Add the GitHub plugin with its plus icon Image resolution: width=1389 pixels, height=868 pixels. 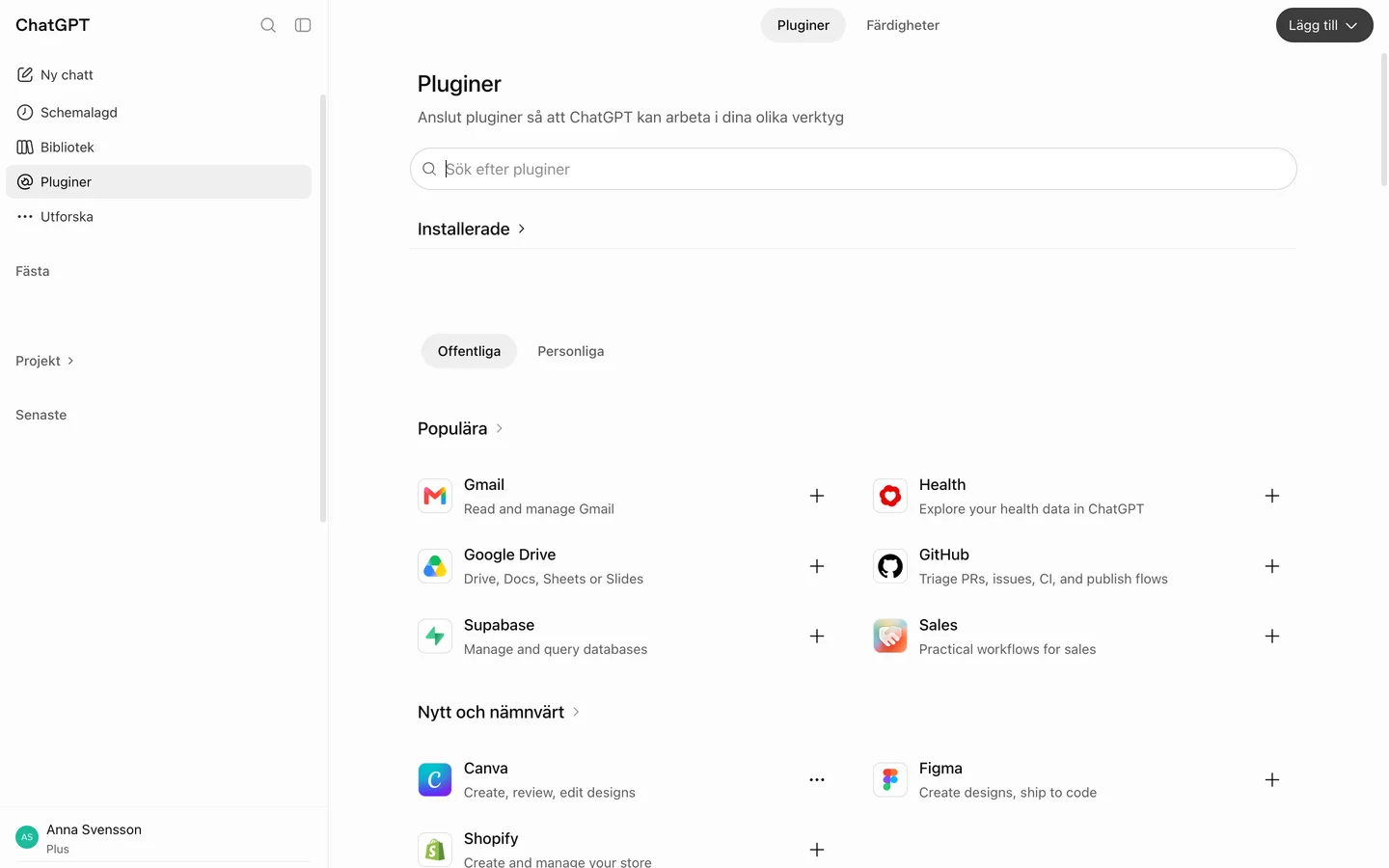tap(1272, 566)
